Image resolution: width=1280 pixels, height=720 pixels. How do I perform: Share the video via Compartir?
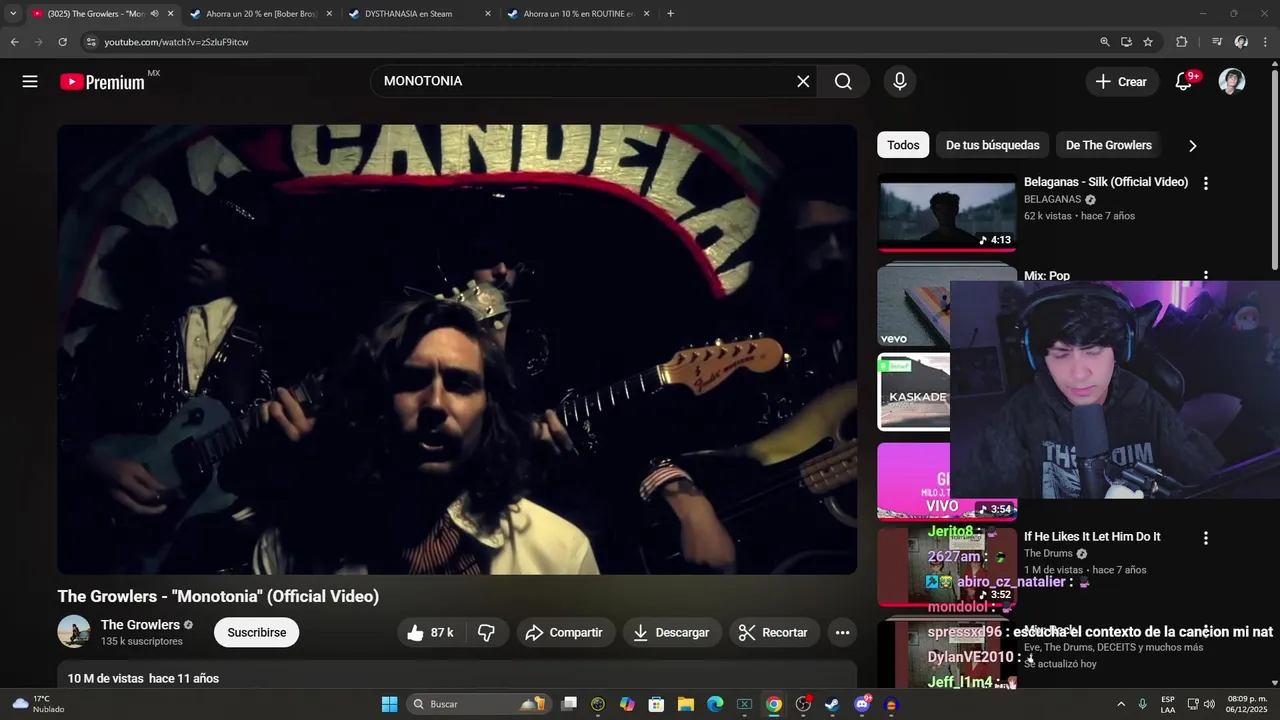point(564,632)
